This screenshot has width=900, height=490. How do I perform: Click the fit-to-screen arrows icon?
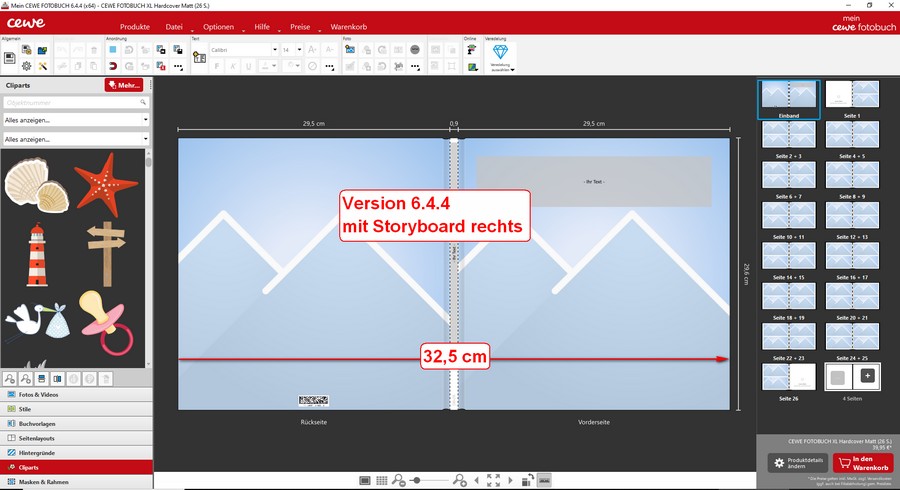tap(493, 481)
